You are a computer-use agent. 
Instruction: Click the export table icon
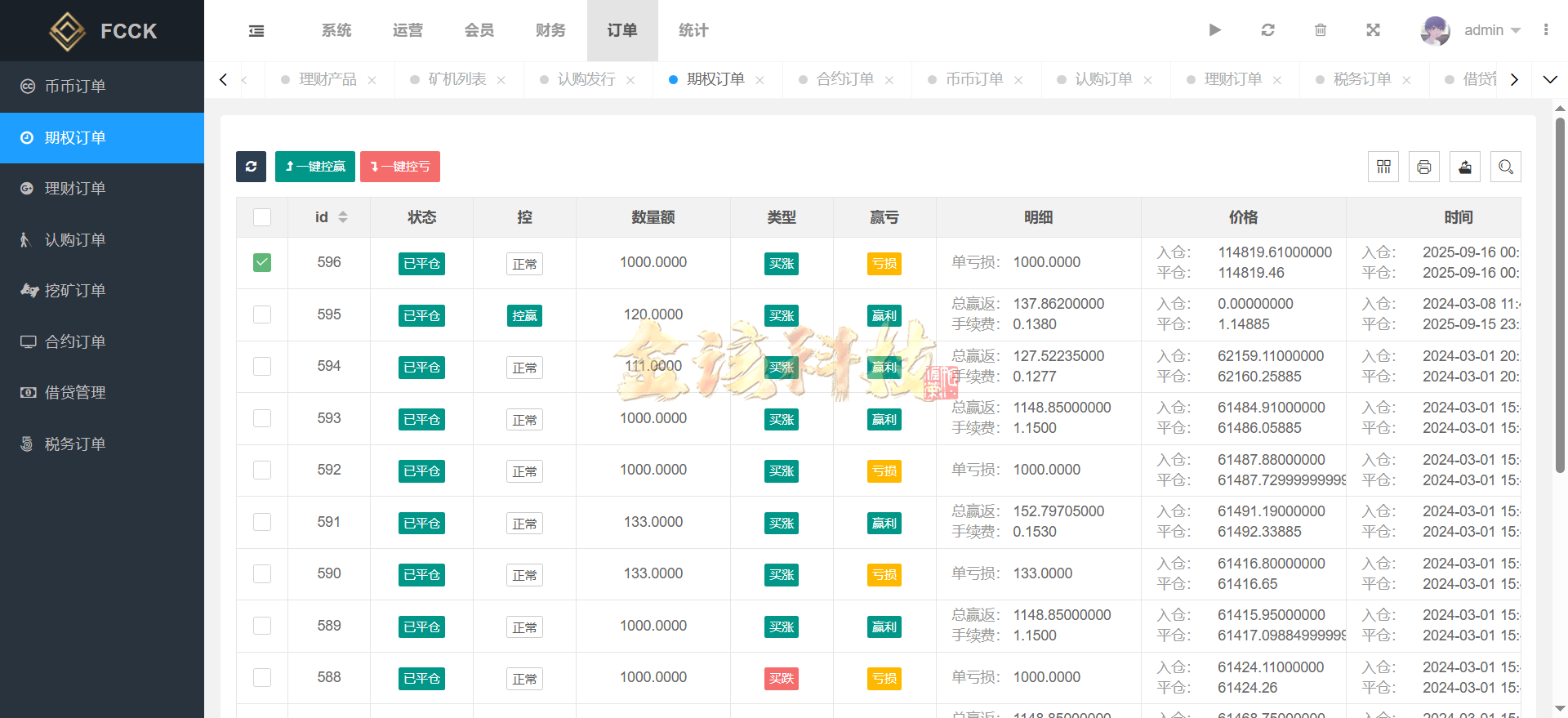[1465, 167]
